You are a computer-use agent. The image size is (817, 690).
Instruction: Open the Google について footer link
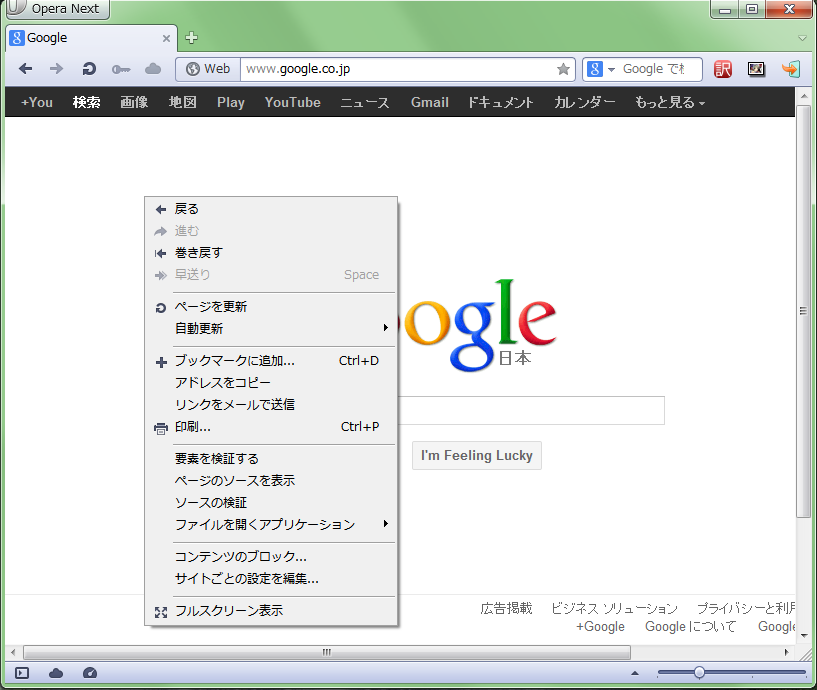690,626
